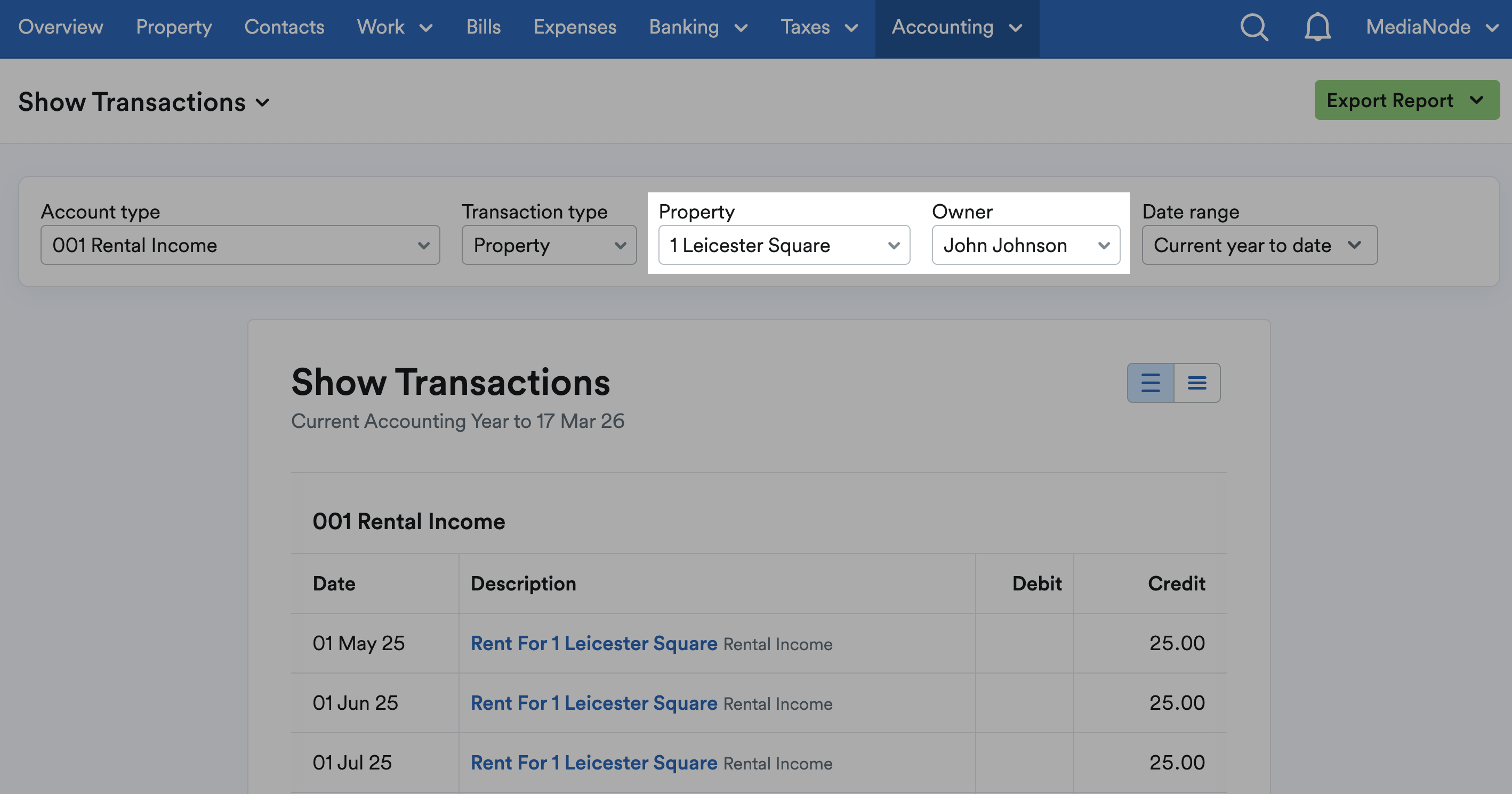Expand the Banking menu
1512x794 pixels.
698,27
